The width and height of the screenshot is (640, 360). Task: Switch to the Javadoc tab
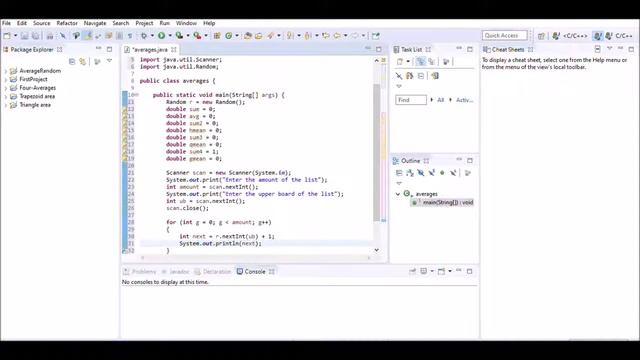point(176,272)
